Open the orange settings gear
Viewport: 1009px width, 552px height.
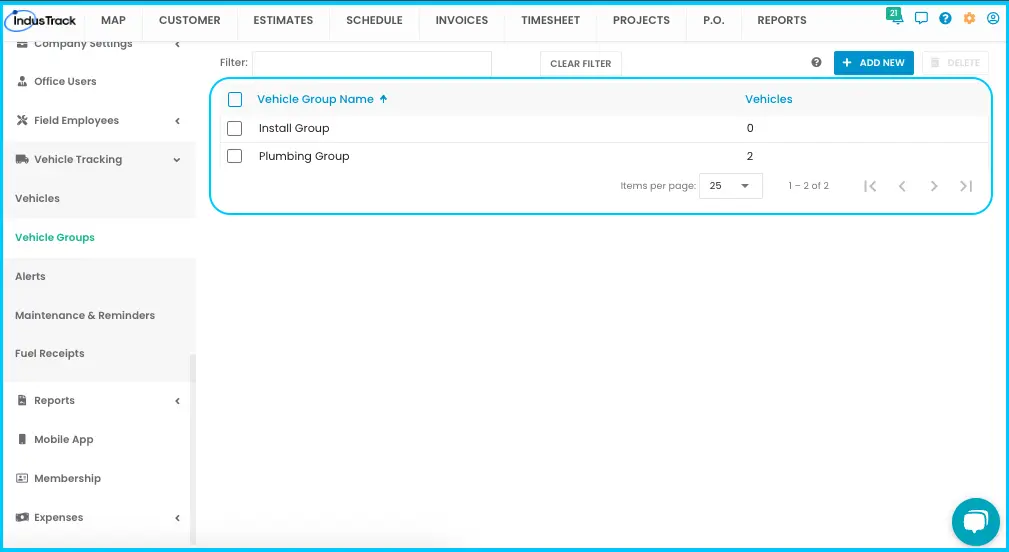tap(969, 18)
